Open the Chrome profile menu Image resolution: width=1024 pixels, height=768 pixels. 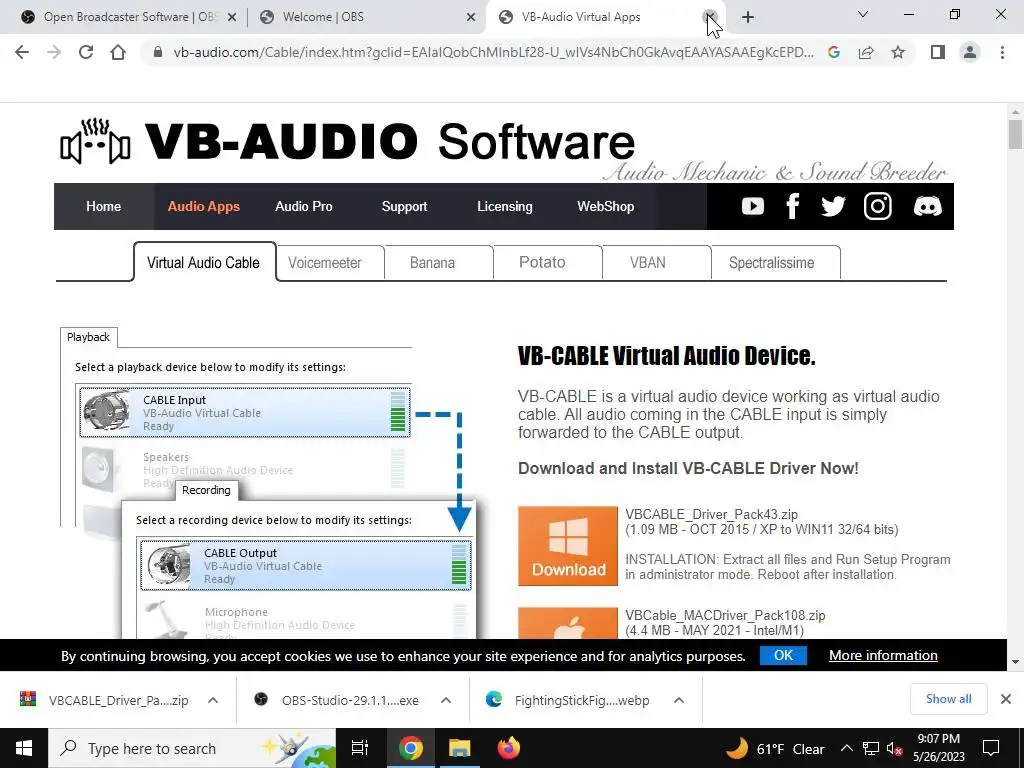tap(970, 52)
